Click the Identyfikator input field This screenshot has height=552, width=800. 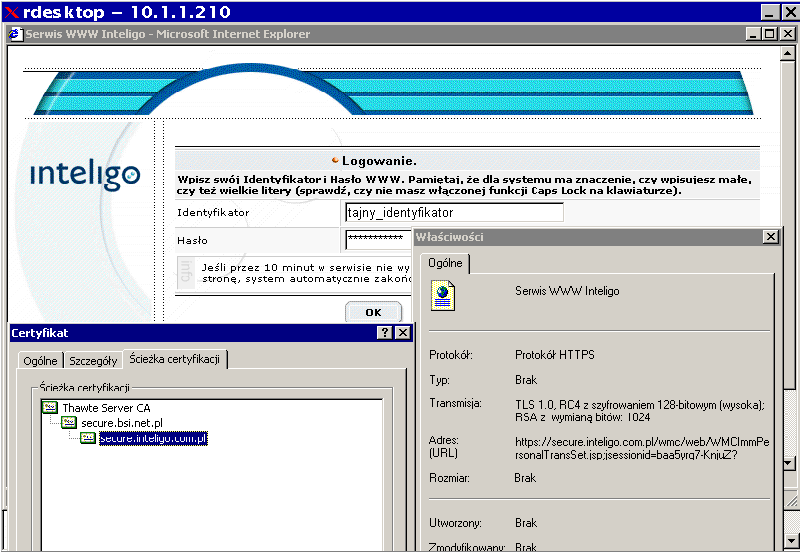click(454, 212)
